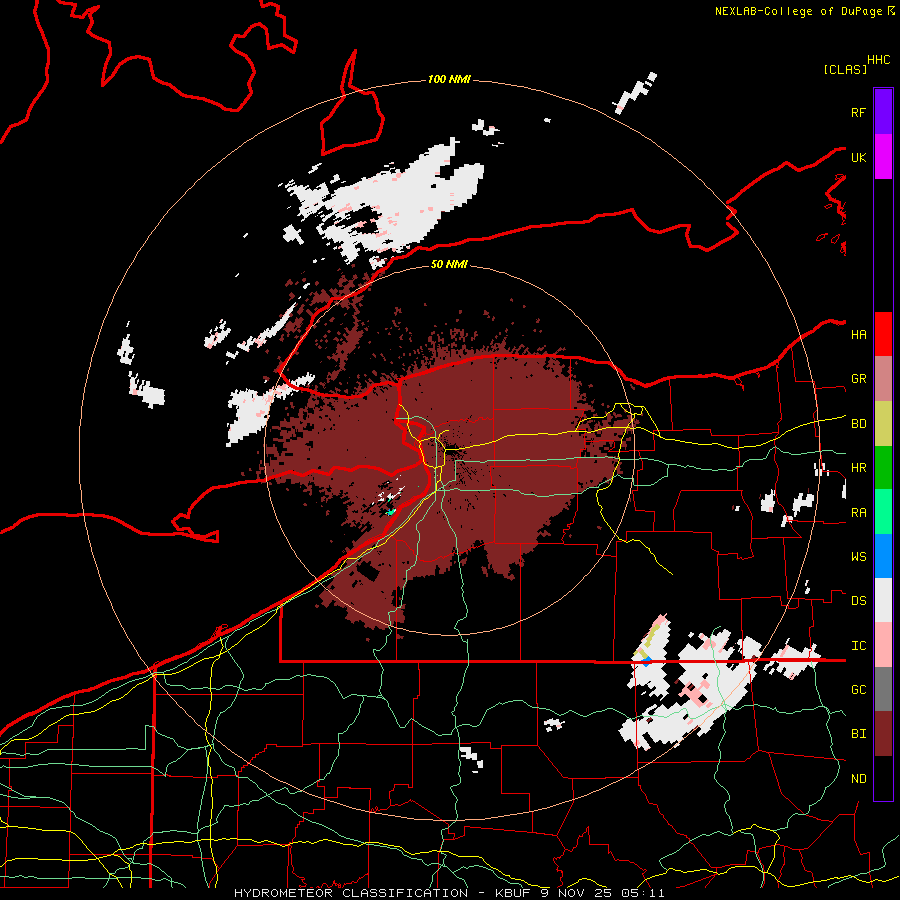
Task: Click the cyan echo pixel southwest of radar
Action: (391, 511)
